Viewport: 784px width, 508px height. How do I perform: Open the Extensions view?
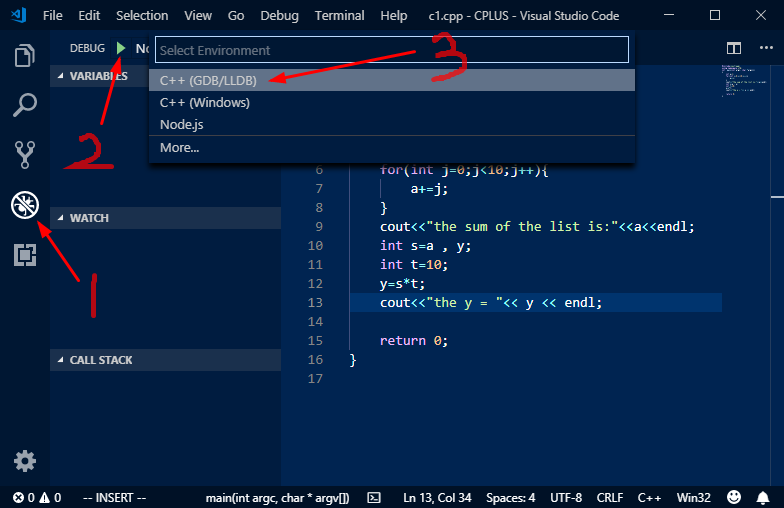(x=24, y=255)
